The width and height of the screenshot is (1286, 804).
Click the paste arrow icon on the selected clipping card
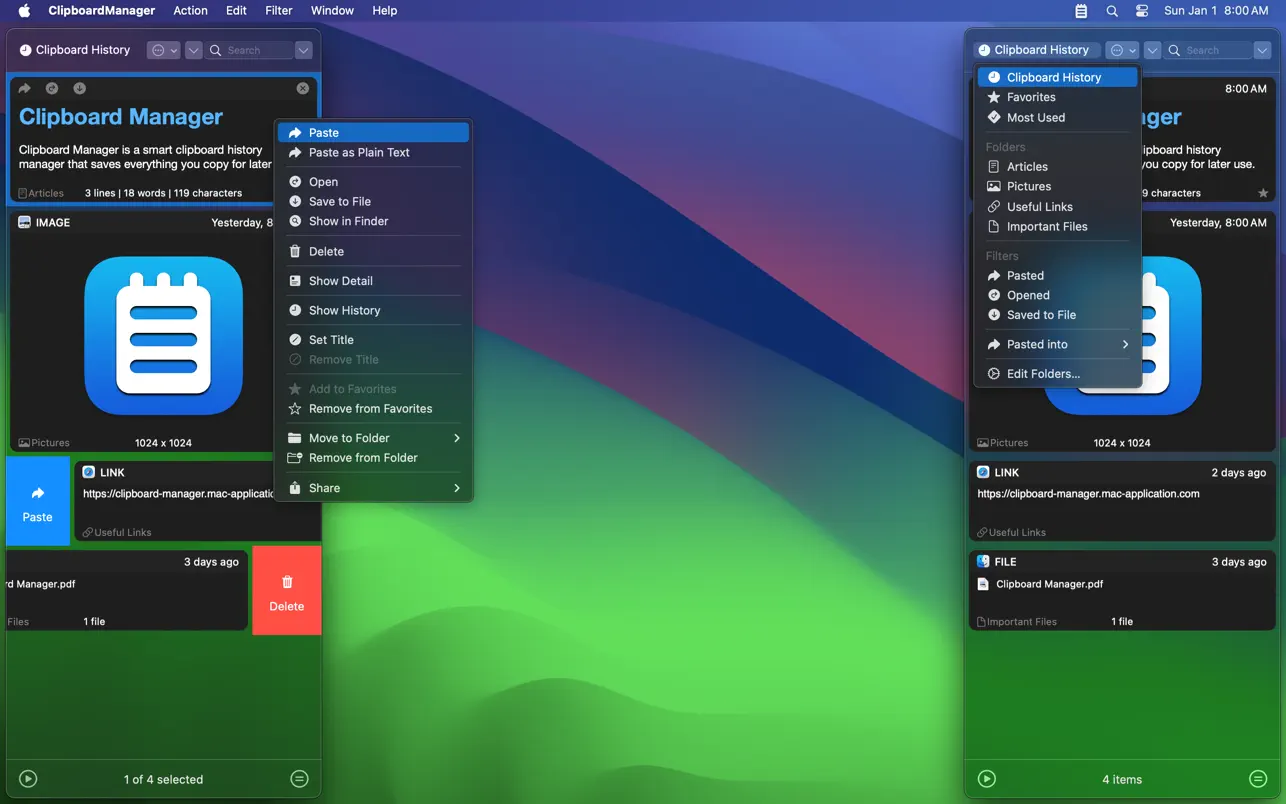click(x=25, y=88)
